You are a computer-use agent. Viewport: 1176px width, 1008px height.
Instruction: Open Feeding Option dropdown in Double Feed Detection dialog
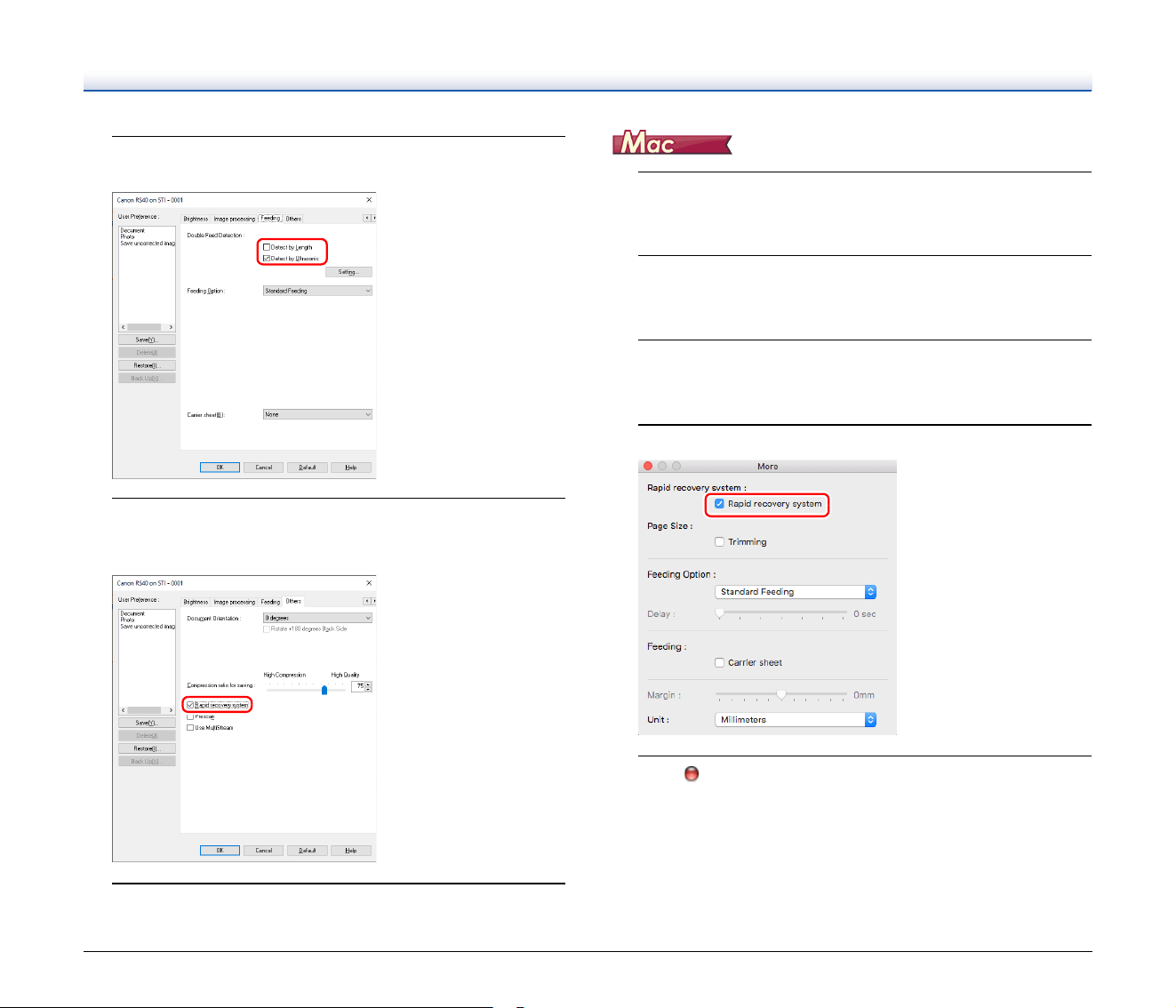tap(317, 291)
